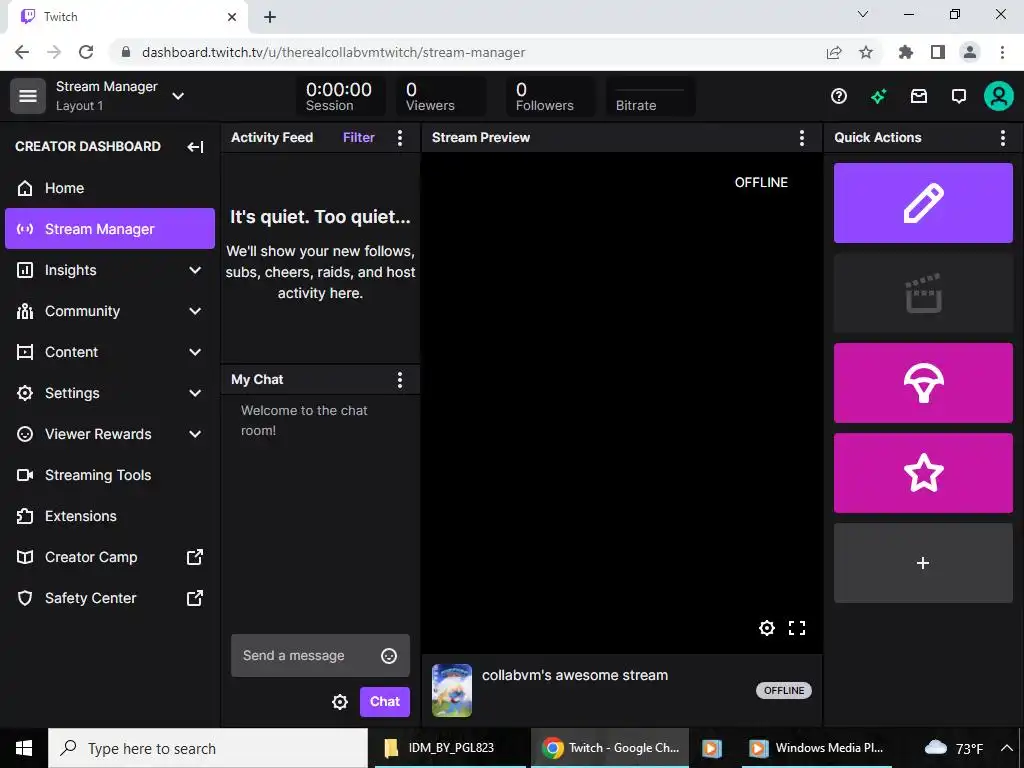This screenshot has width=1024, height=768.
Task: Open the My Chat three-dot menu
Action: point(400,380)
